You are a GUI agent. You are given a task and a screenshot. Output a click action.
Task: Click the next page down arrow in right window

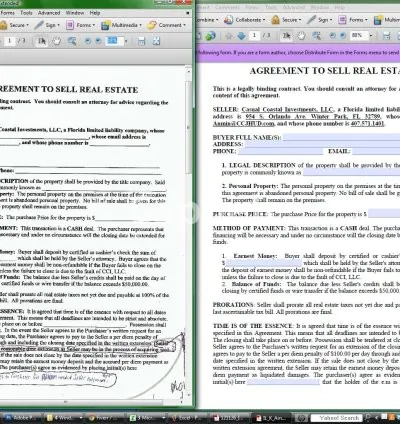point(242,36)
